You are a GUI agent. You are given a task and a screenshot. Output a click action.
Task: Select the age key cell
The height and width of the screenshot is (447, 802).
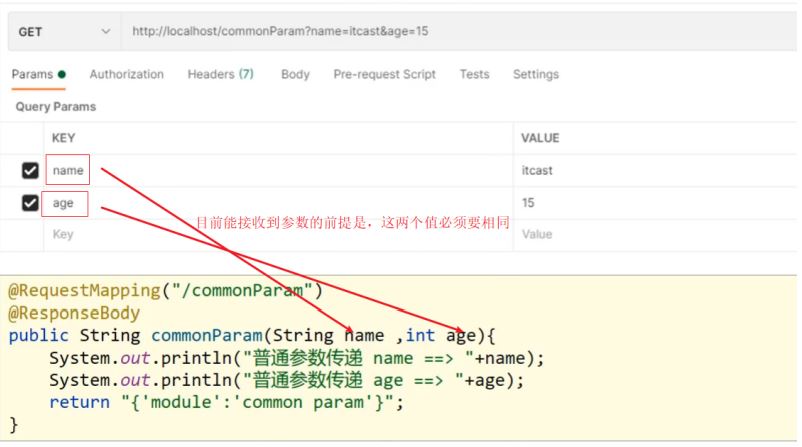pos(63,203)
